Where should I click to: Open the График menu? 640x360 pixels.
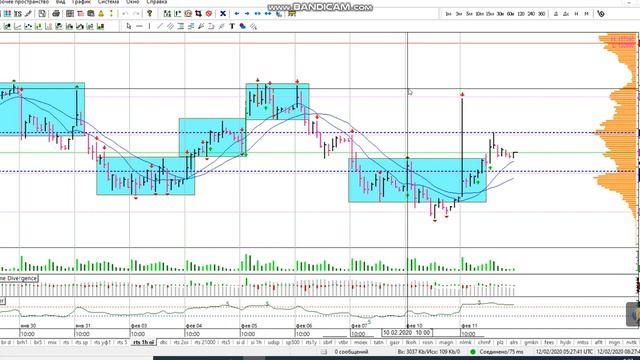click(x=81, y=2)
